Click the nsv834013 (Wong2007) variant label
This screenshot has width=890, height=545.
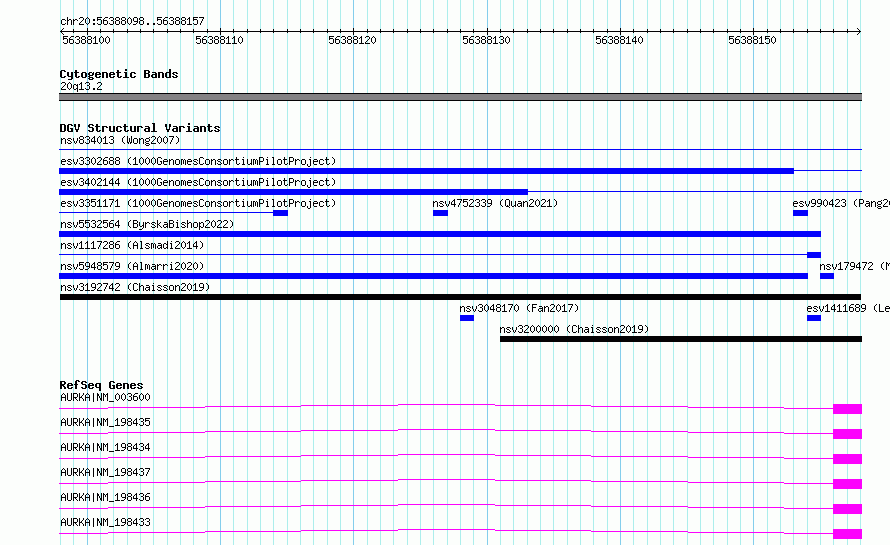[120, 140]
